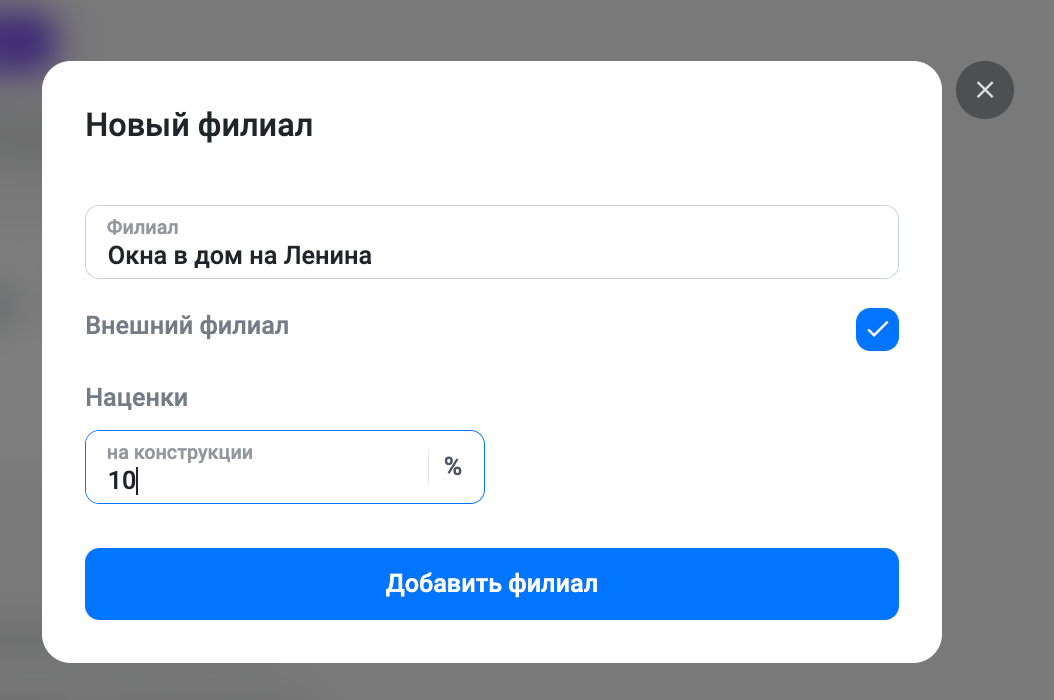Click Добавить филиал button

point(491,584)
